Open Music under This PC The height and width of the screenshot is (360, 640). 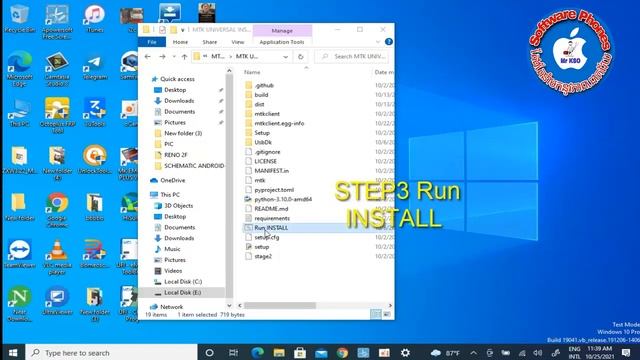172,249
